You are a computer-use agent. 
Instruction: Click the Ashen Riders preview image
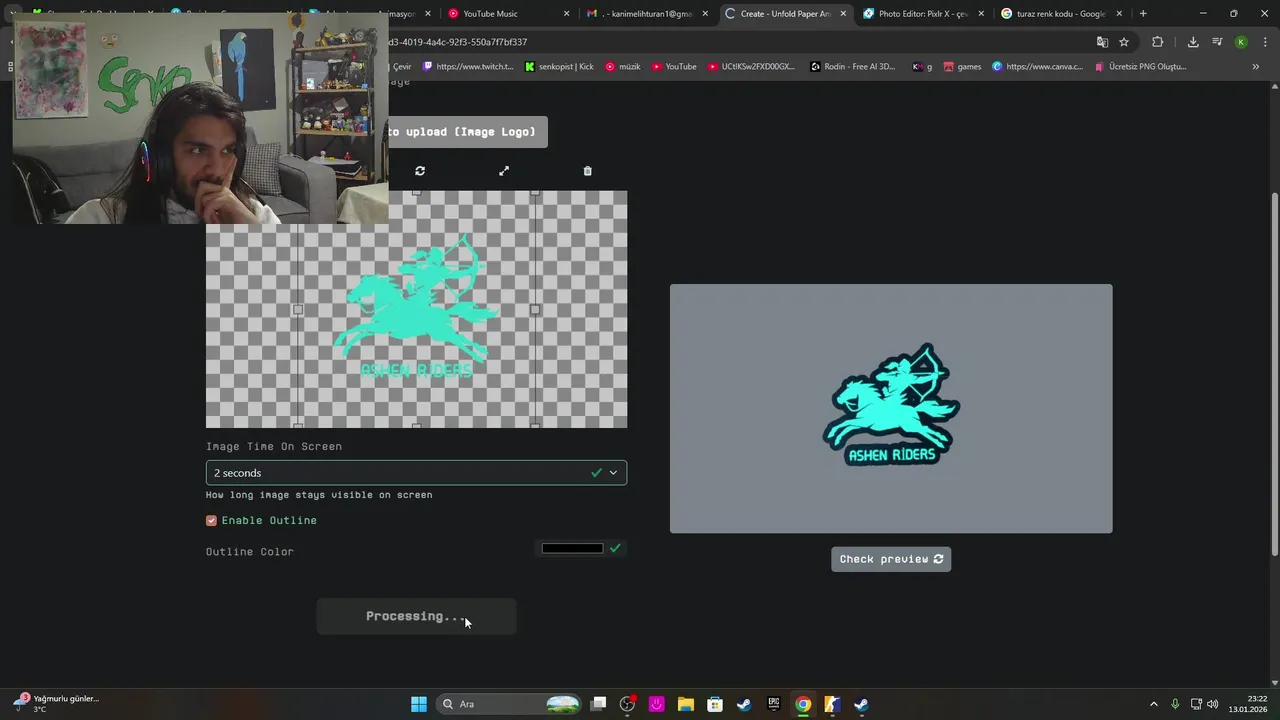(891, 408)
